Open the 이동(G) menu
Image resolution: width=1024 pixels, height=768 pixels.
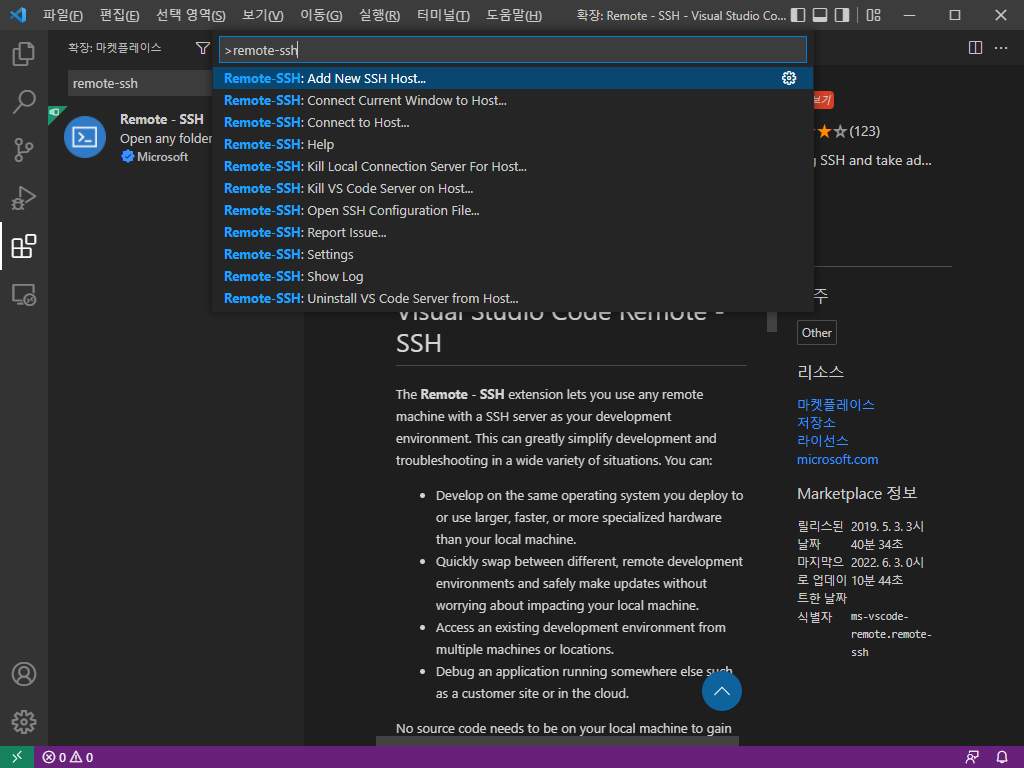tap(321, 15)
